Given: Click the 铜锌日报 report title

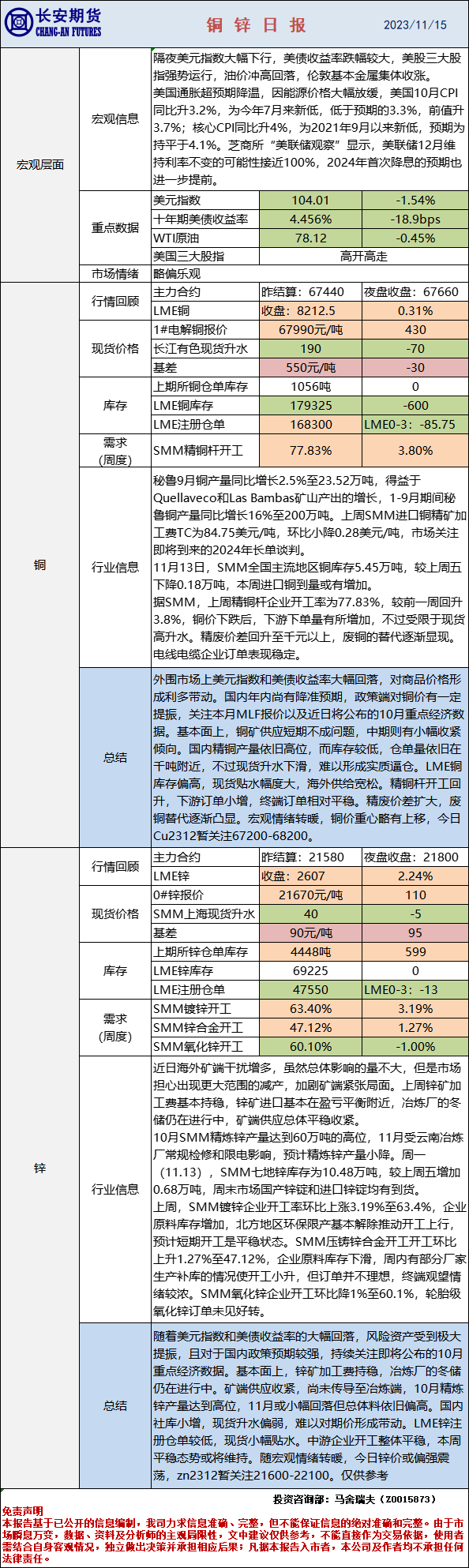Looking at the screenshot, I should pos(257,24).
